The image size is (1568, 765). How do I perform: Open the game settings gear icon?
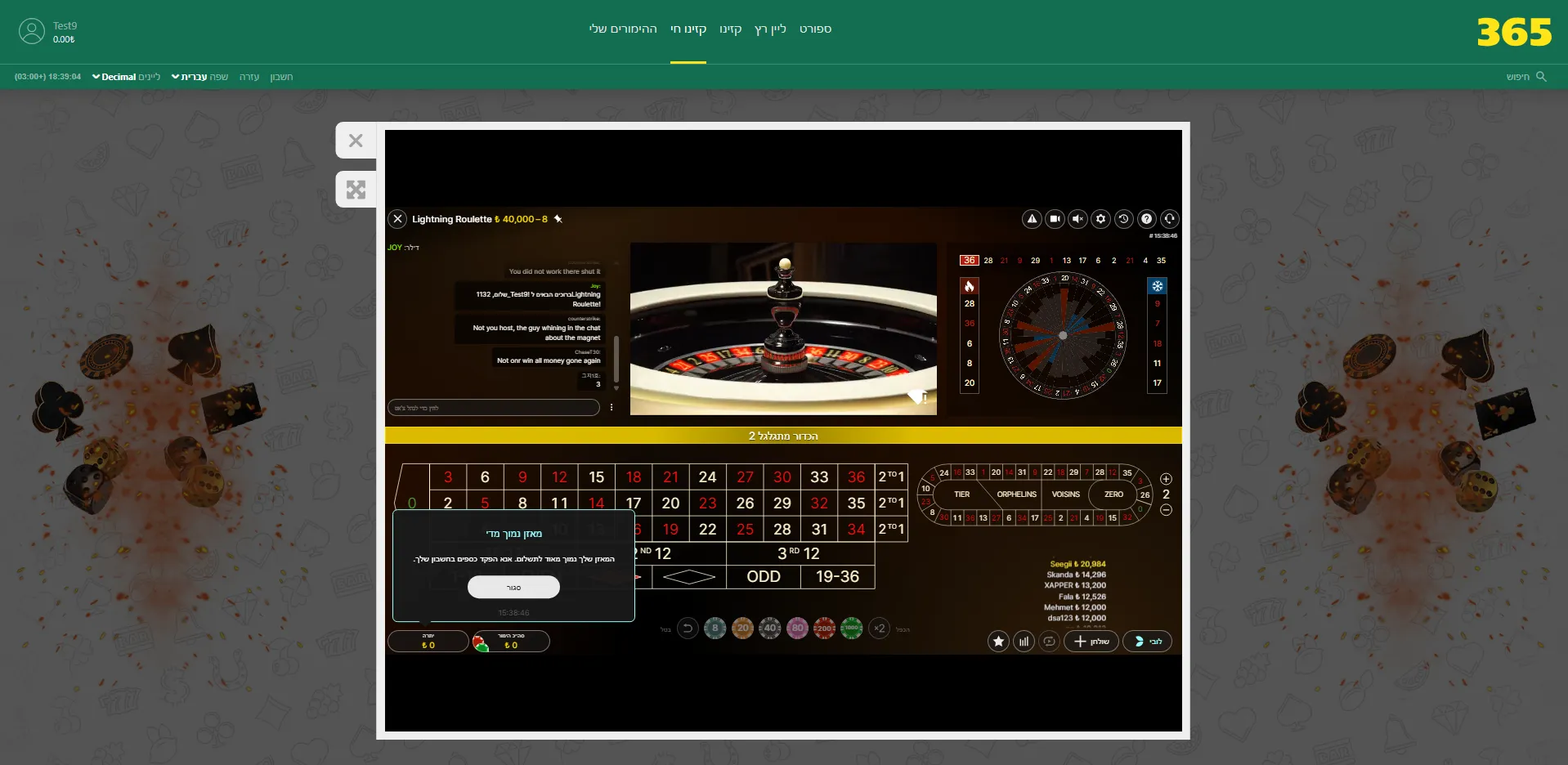pos(1100,219)
